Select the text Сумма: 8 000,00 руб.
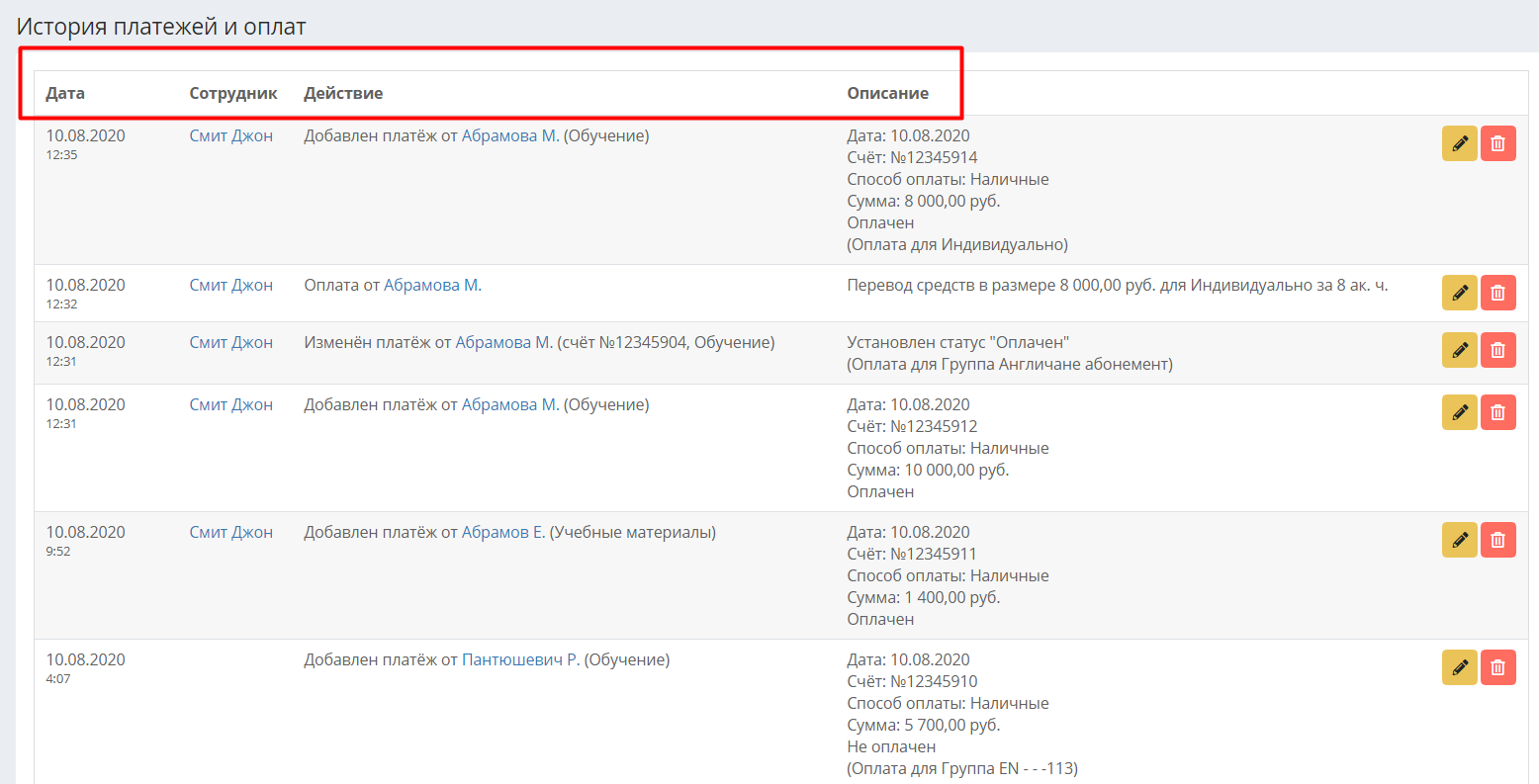The height and width of the screenshot is (784, 1539). click(x=924, y=202)
